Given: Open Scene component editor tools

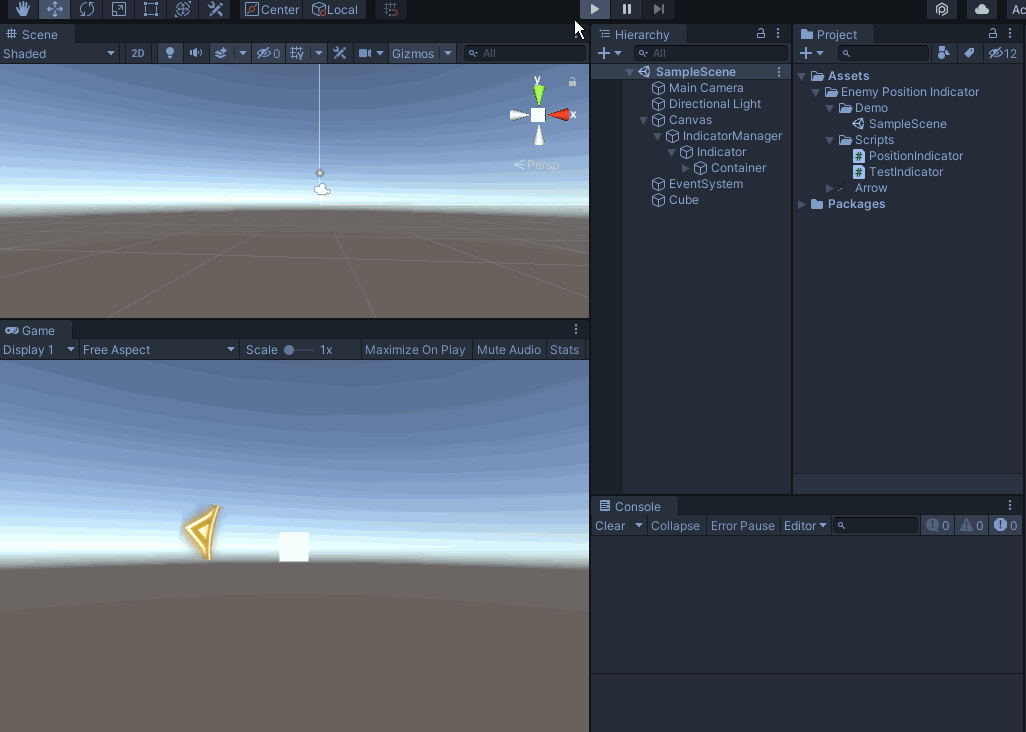Looking at the screenshot, I should click(340, 54).
